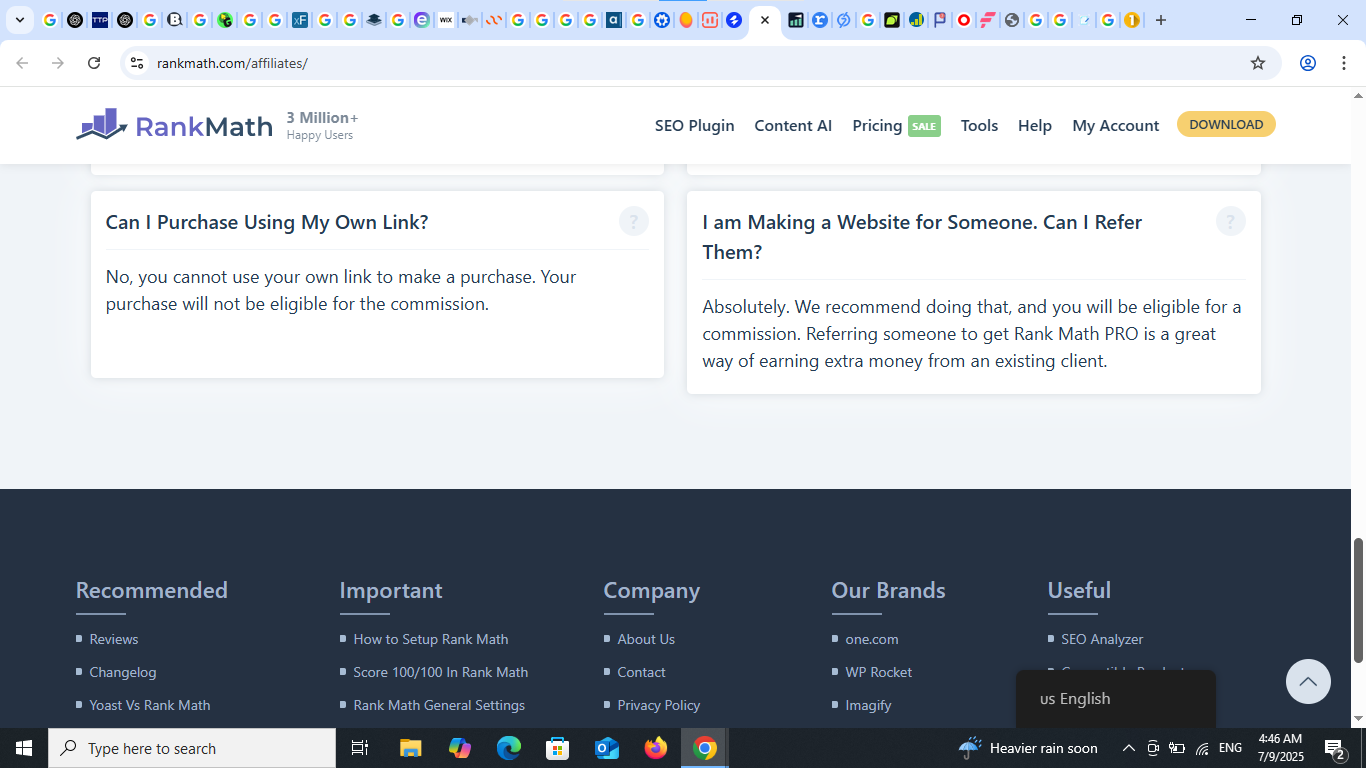Screen dimensions: 1366x768
Task: Switch to the gold '1' coin tab
Action: coord(1132,20)
